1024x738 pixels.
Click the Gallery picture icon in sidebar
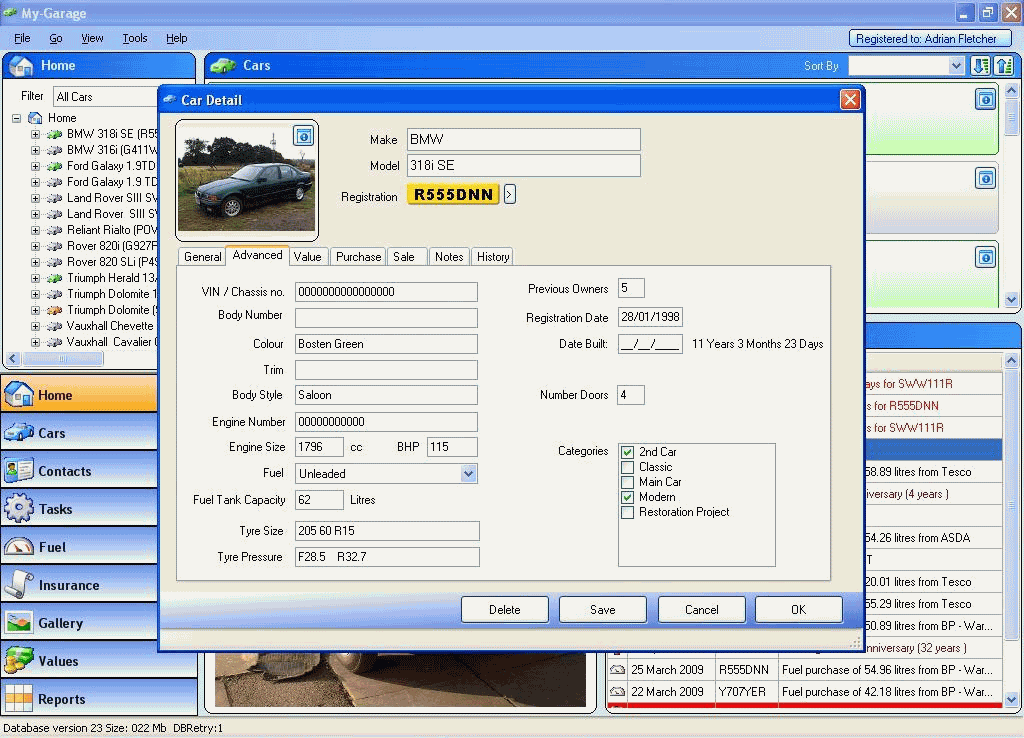click(x=19, y=622)
